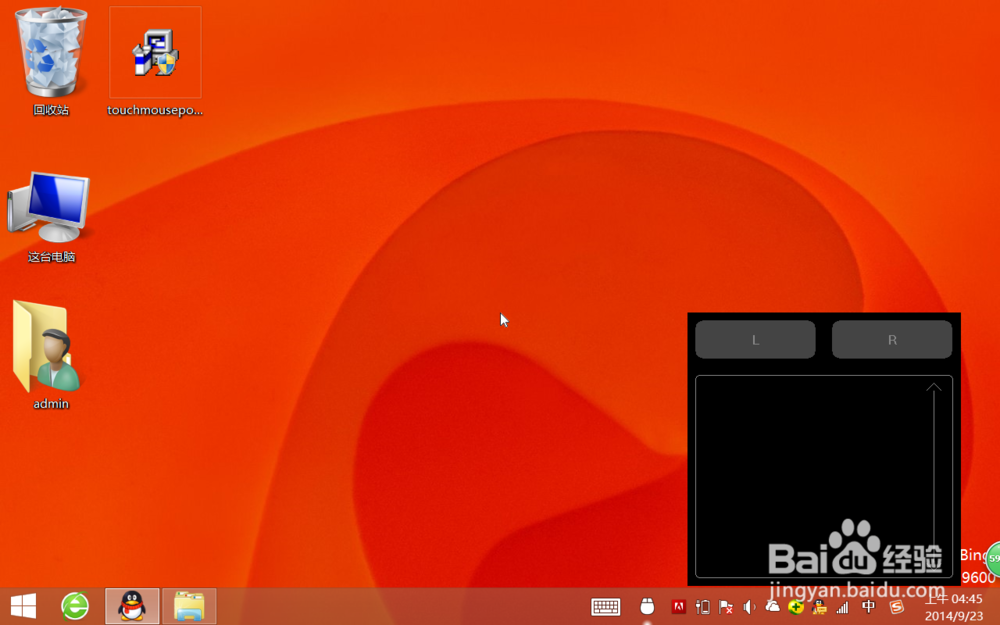Image resolution: width=1000 pixels, height=625 pixels.
Task: Open the volume speaker tray icon
Action: click(749, 607)
